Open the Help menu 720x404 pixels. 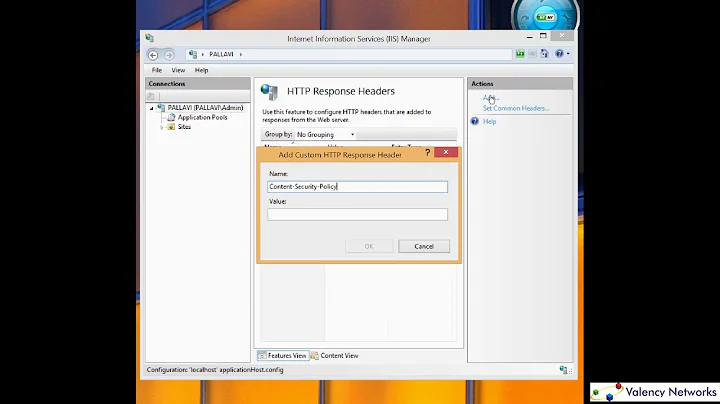[201, 70]
